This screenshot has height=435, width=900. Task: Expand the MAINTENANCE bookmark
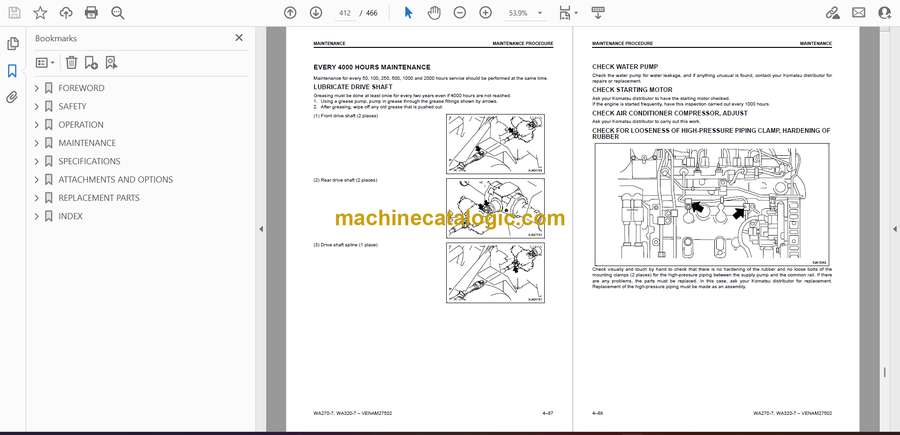point(37,143)
